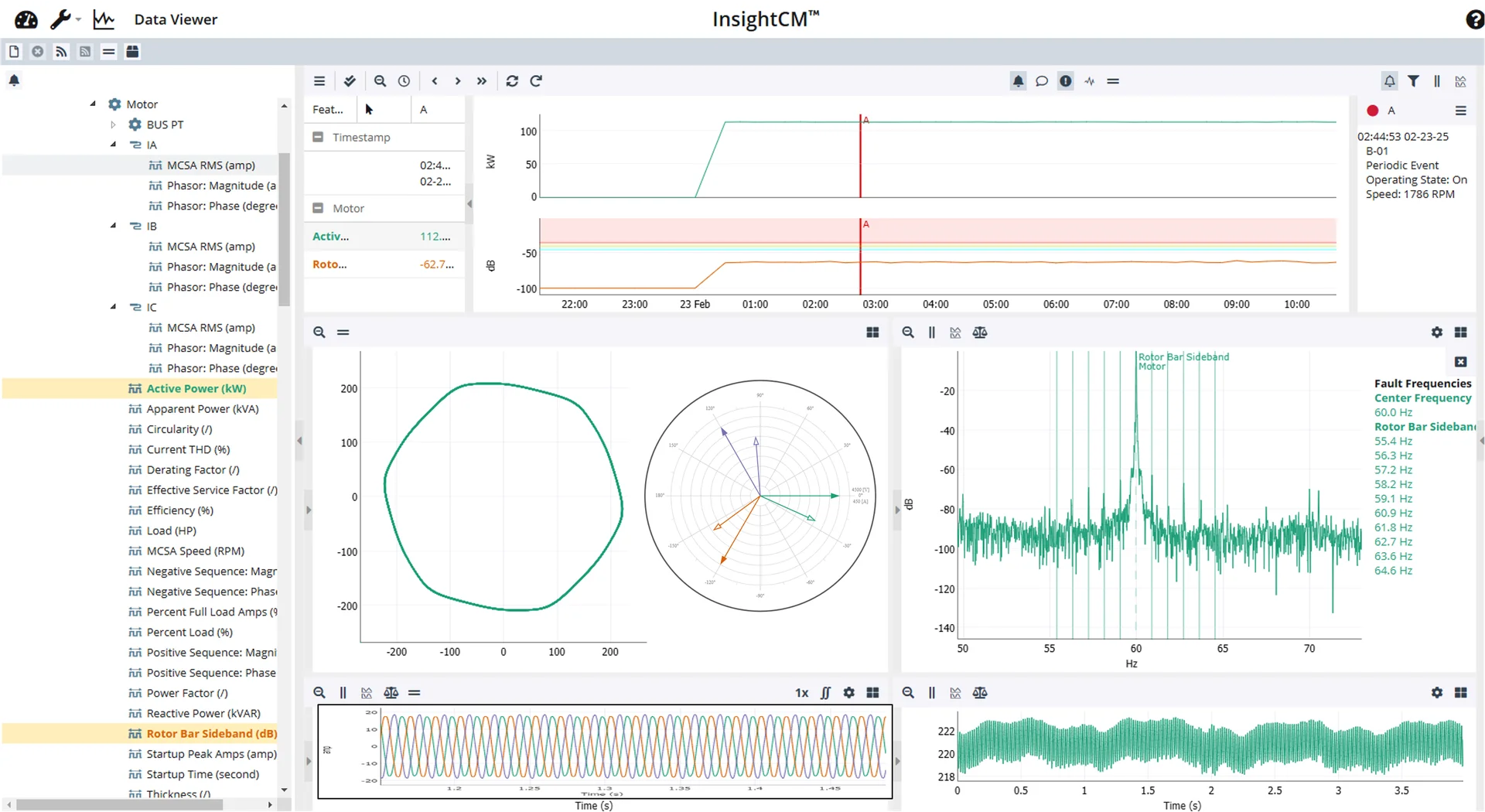Select Power Factor feature in tree
Viewport: 1485px width, 812px height.
(187, 694)
